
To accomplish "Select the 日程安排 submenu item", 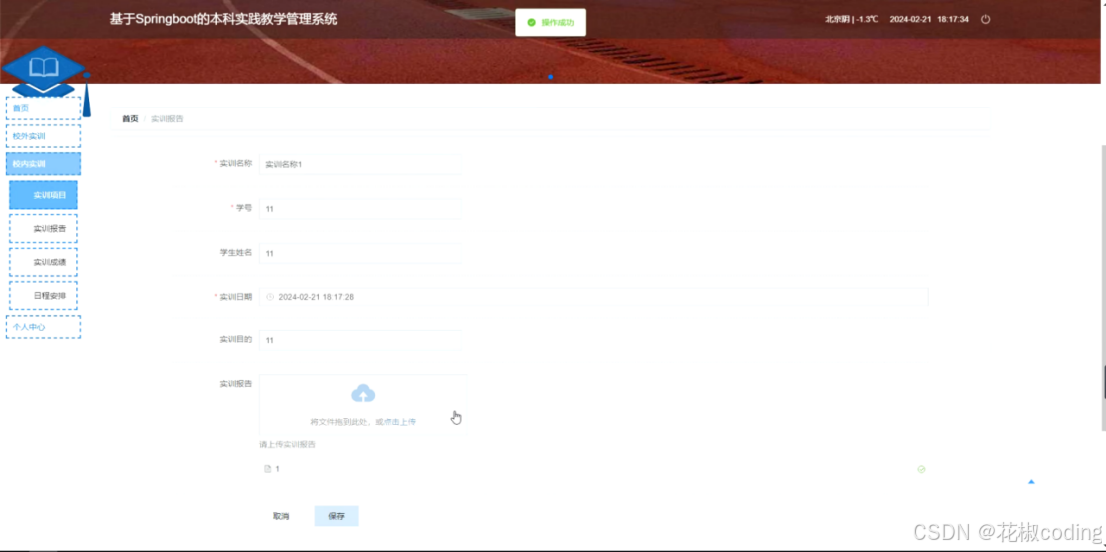I will point(44,295).
